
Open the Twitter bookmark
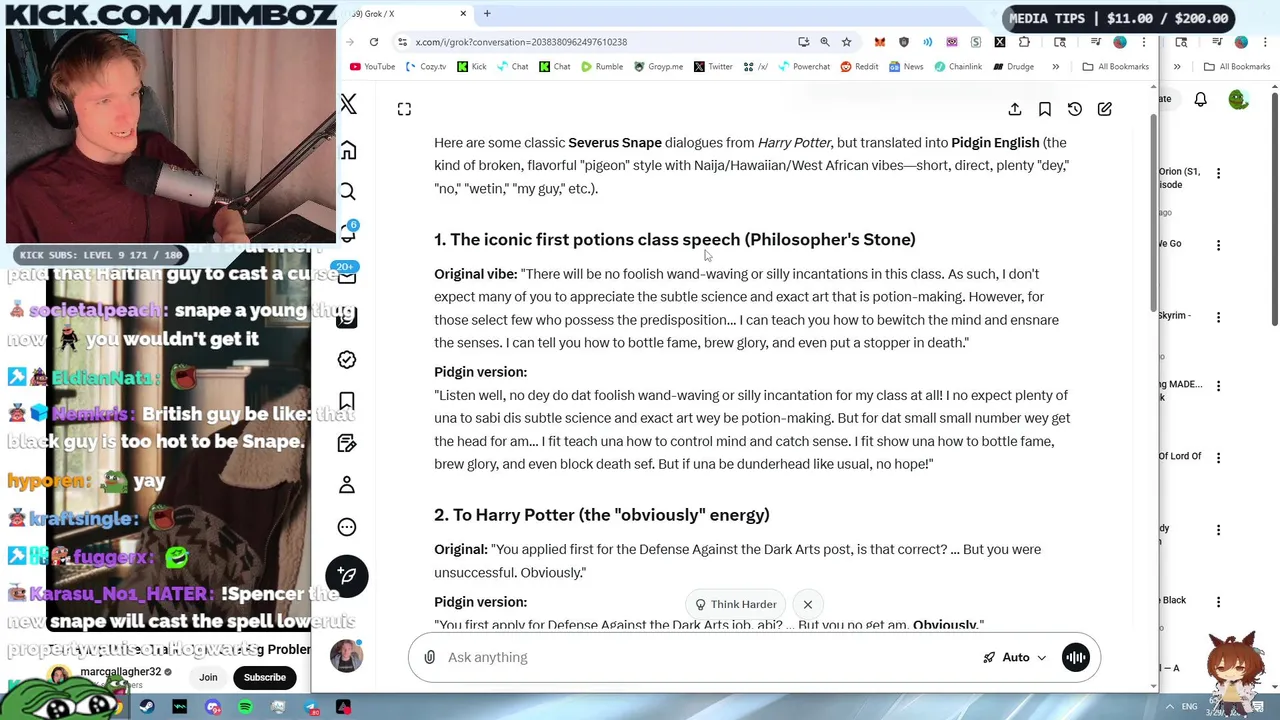(x=713, y=67)
